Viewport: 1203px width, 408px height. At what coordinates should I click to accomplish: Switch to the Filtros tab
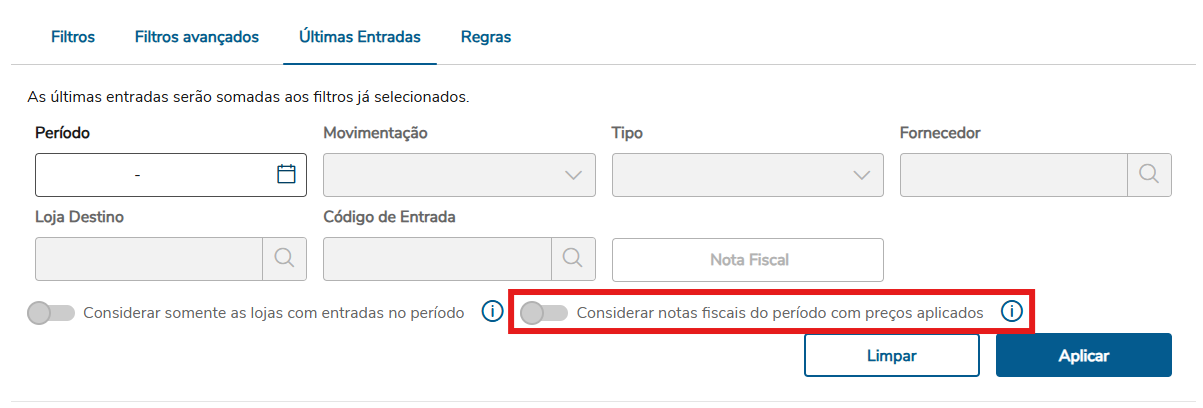(x=73, y=37)
